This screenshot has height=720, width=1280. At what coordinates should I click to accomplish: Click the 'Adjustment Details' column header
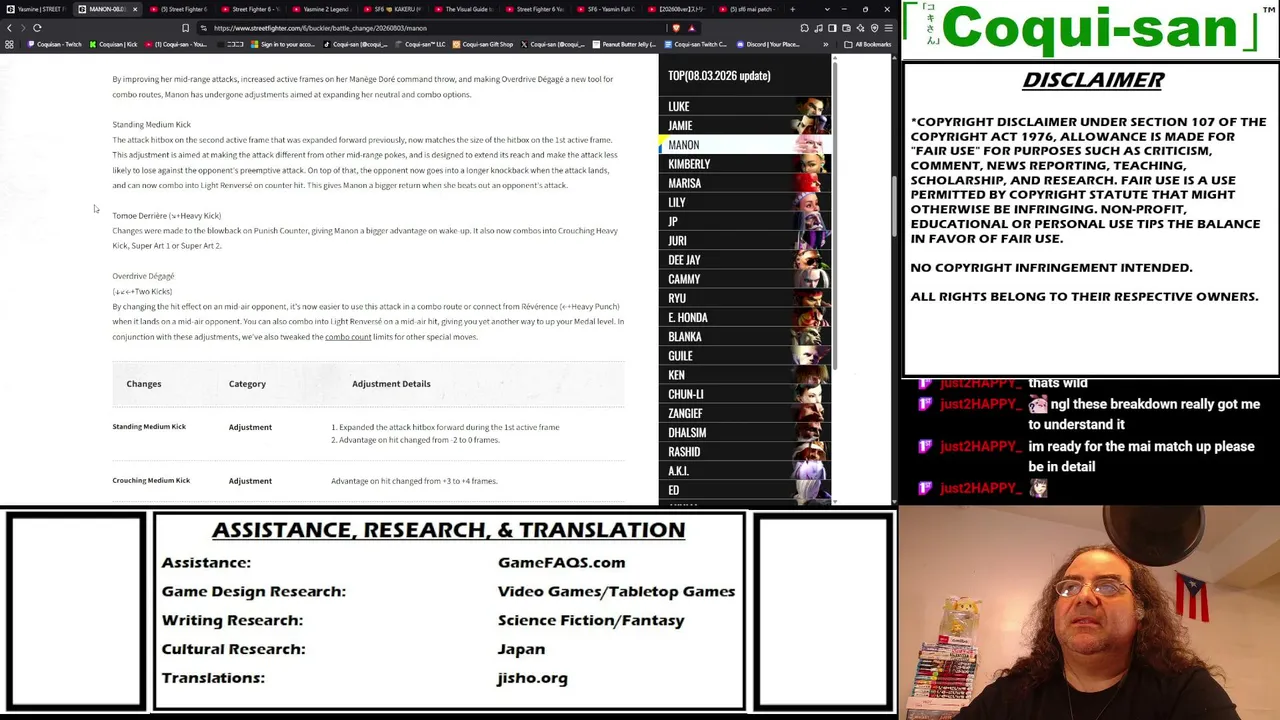(x=391, y=384)
